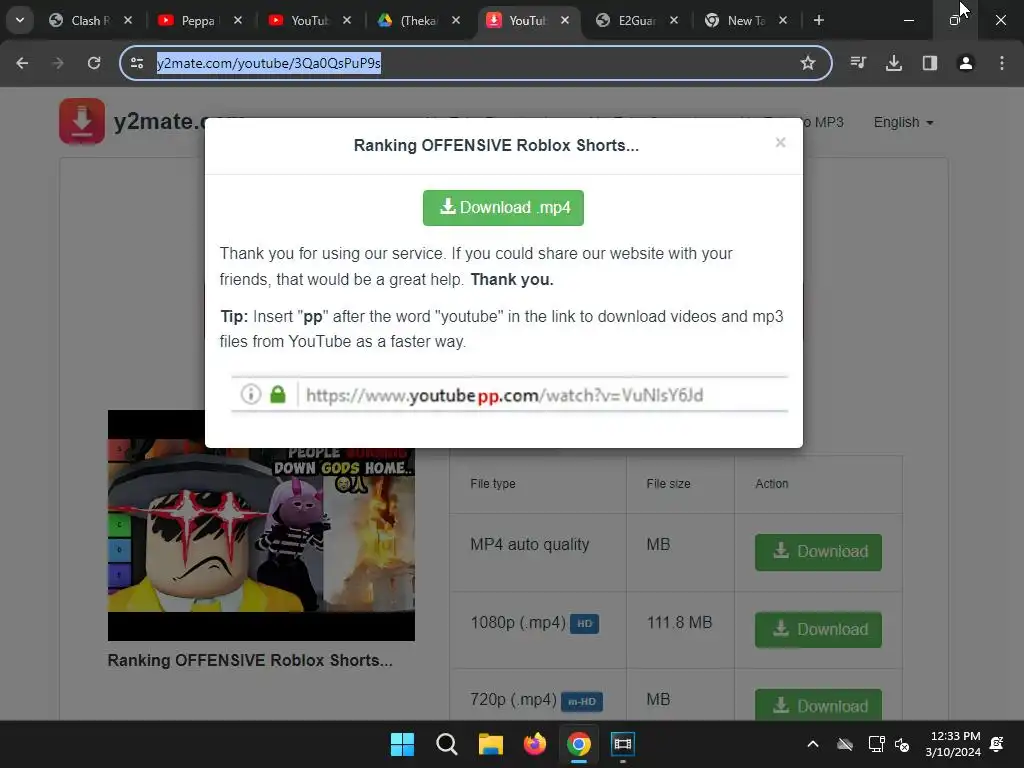Show hidden system tray icons
This screenshot has width=1024, height=768.
click(x=813, y=744)
